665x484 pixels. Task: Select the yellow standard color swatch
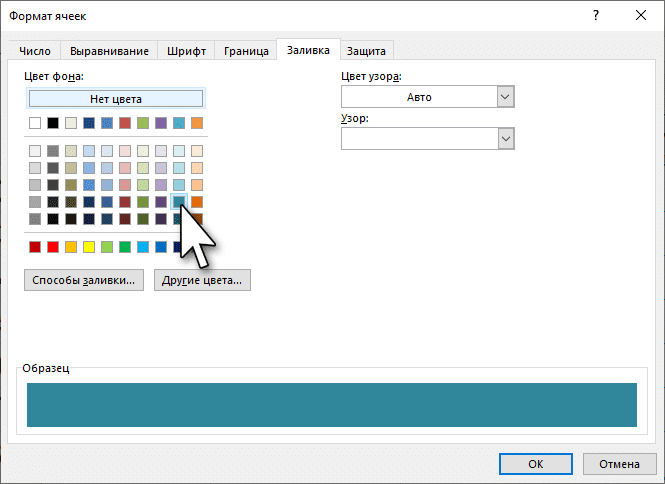click(89, 247)
